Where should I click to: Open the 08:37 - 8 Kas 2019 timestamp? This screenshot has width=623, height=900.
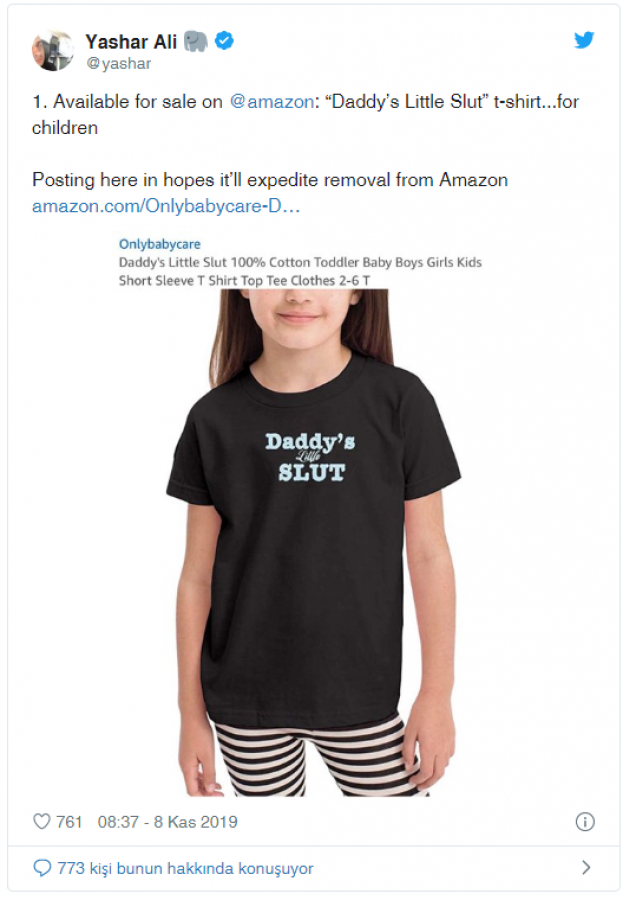(168, 822)
